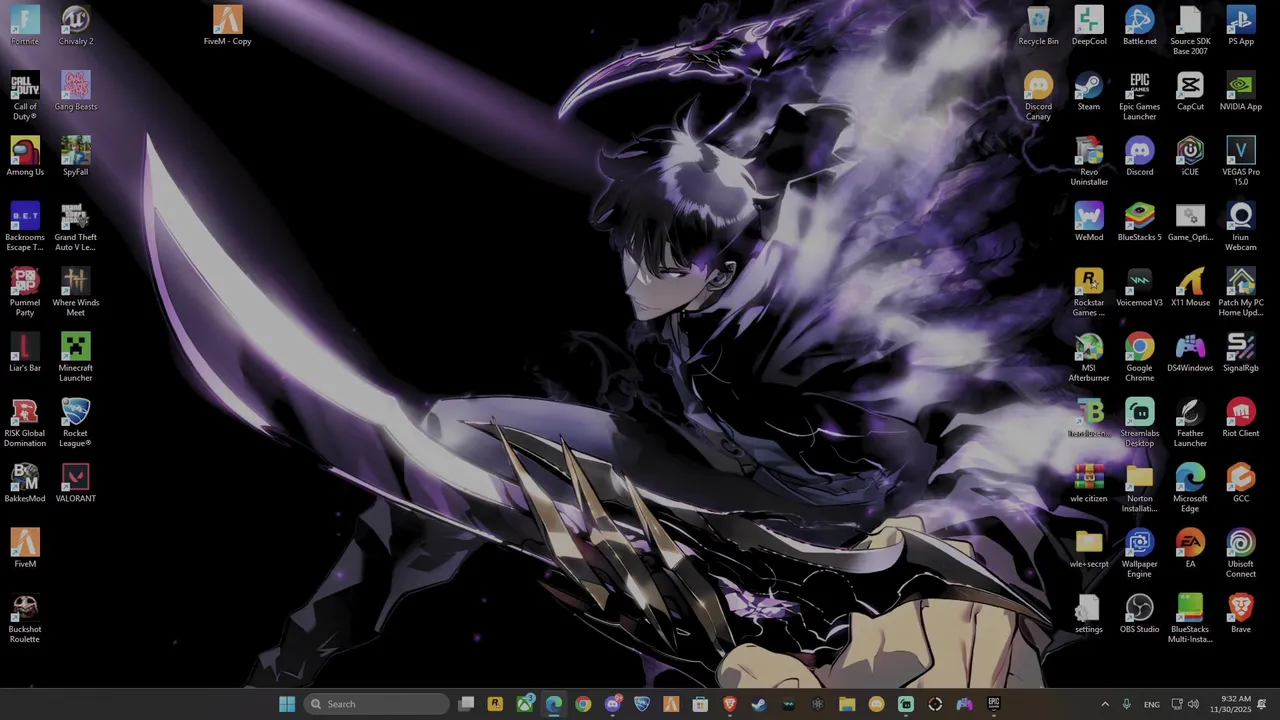Click the taskbar Search box

(376, 704)
